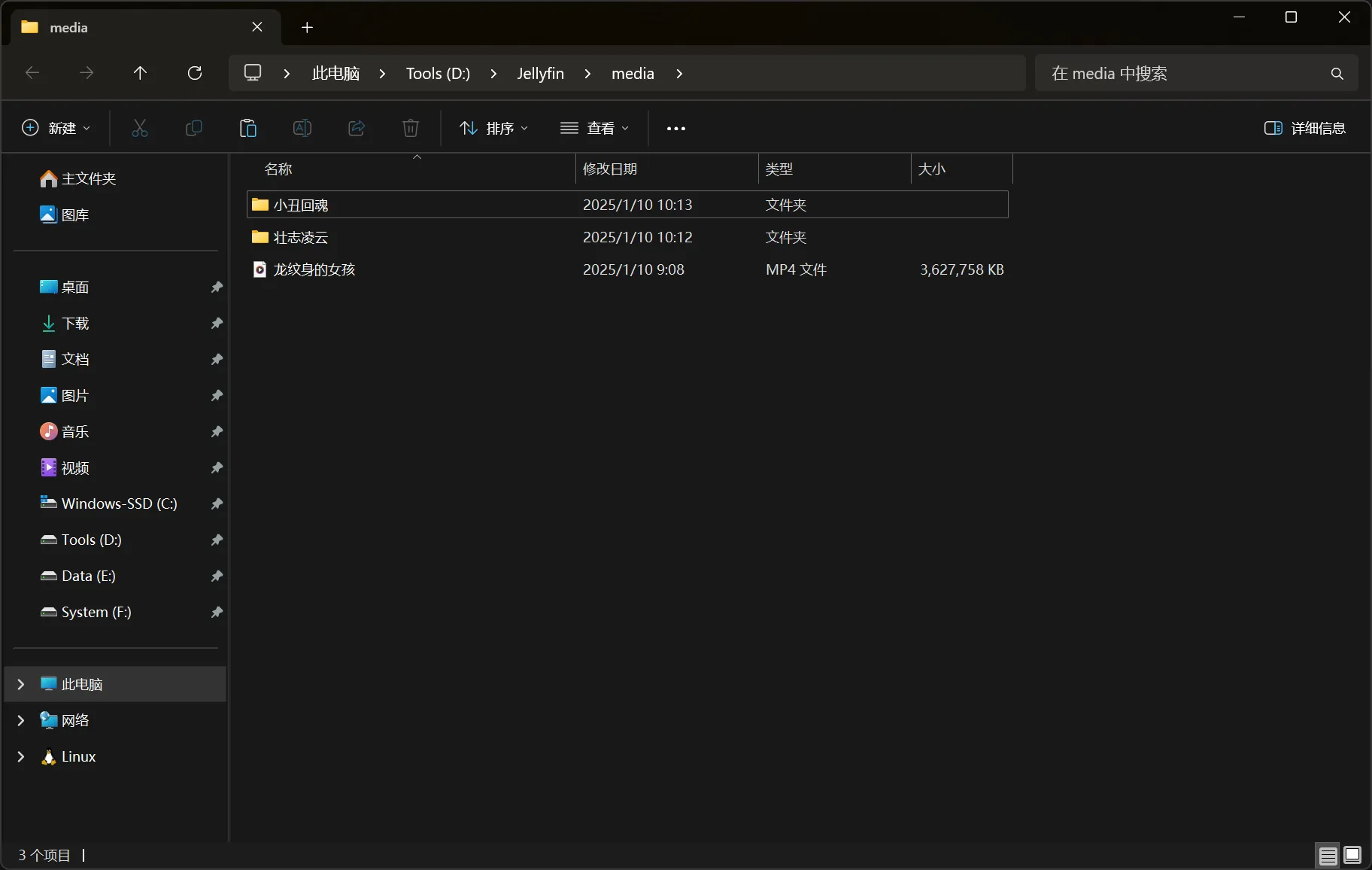The height and width of the screenshot is (870, 1372).
Task: Click the Copy icon in toolbar
Action: coord(193,128)
